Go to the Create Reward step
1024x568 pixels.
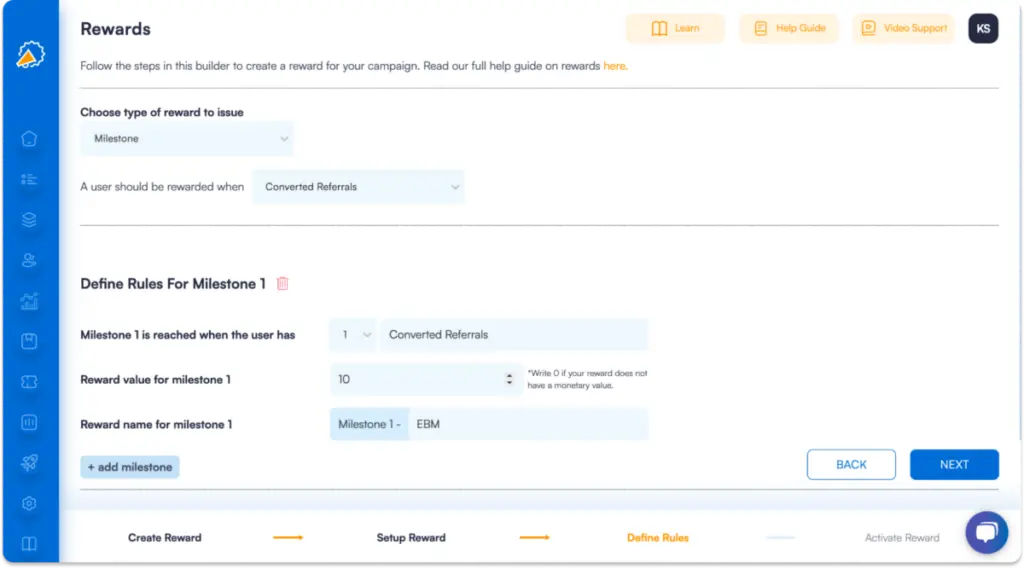click(x=165, y=538)
